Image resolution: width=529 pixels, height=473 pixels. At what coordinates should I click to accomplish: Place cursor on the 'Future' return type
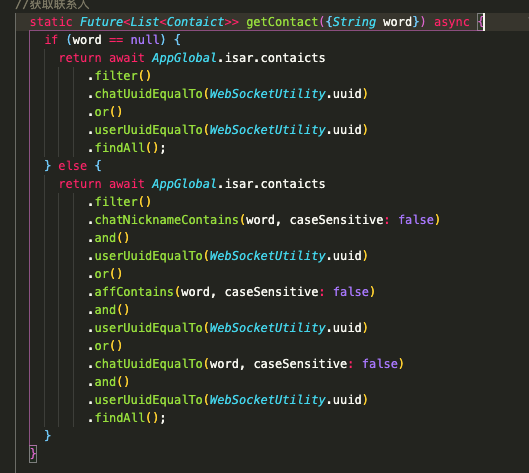click(101, 22)
